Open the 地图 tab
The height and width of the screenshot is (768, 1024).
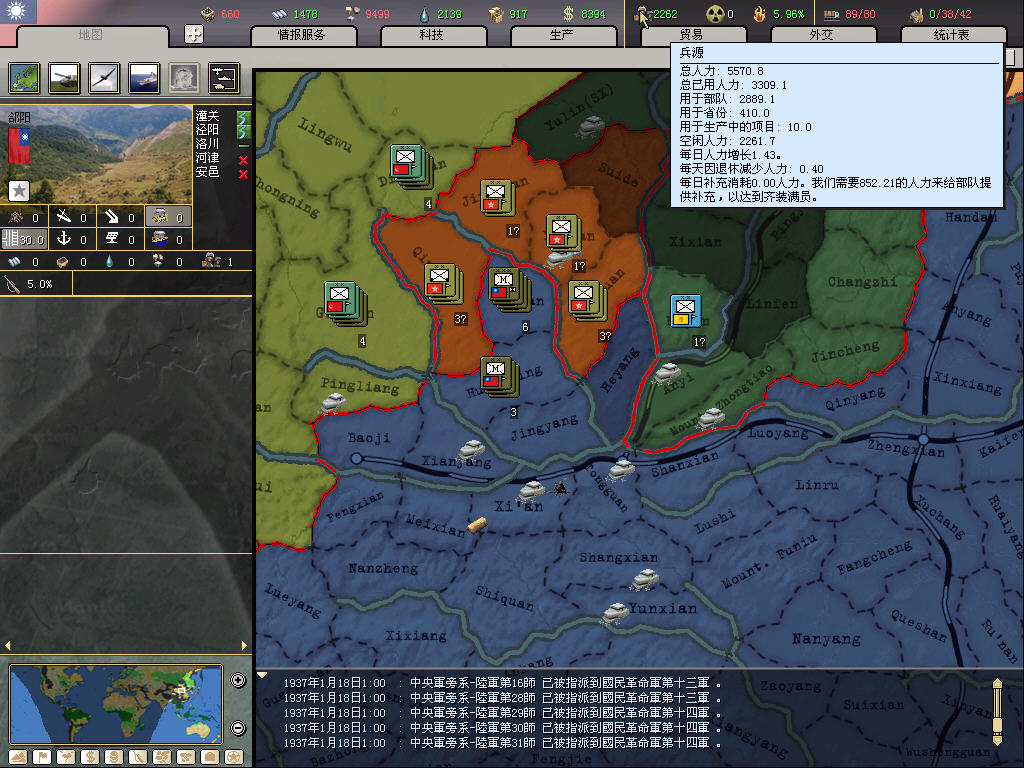91,35
